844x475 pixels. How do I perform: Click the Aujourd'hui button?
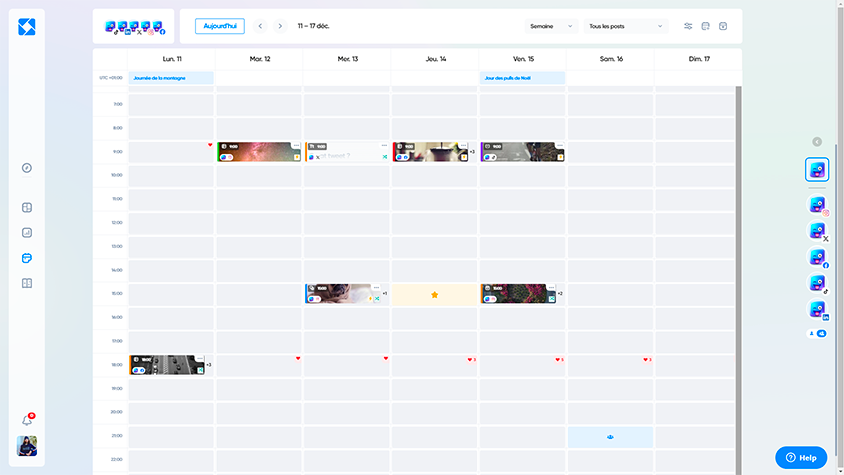point(219,26)
